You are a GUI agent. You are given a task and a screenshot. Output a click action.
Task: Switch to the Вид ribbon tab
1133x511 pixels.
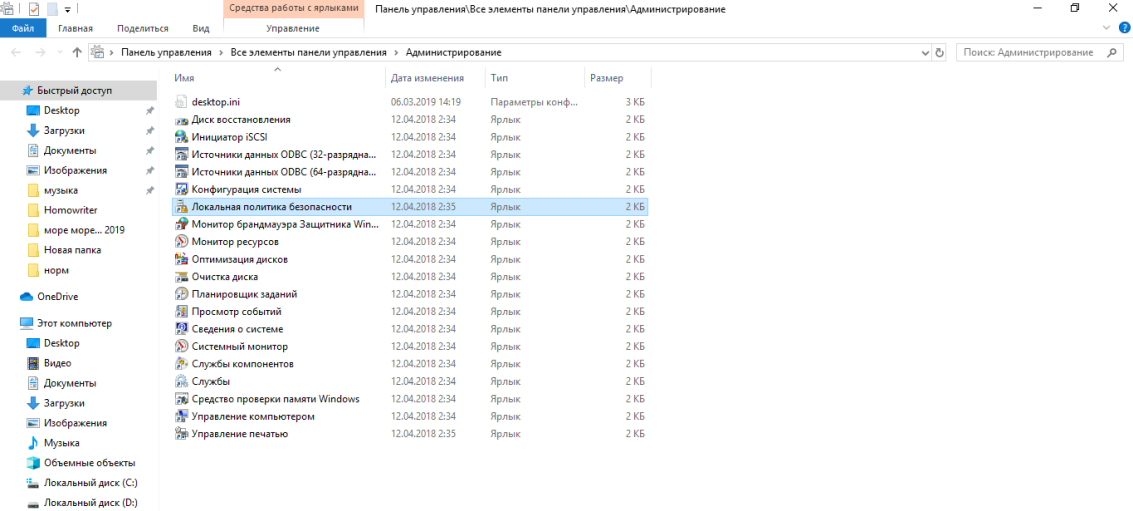click(x=201, y=28)
